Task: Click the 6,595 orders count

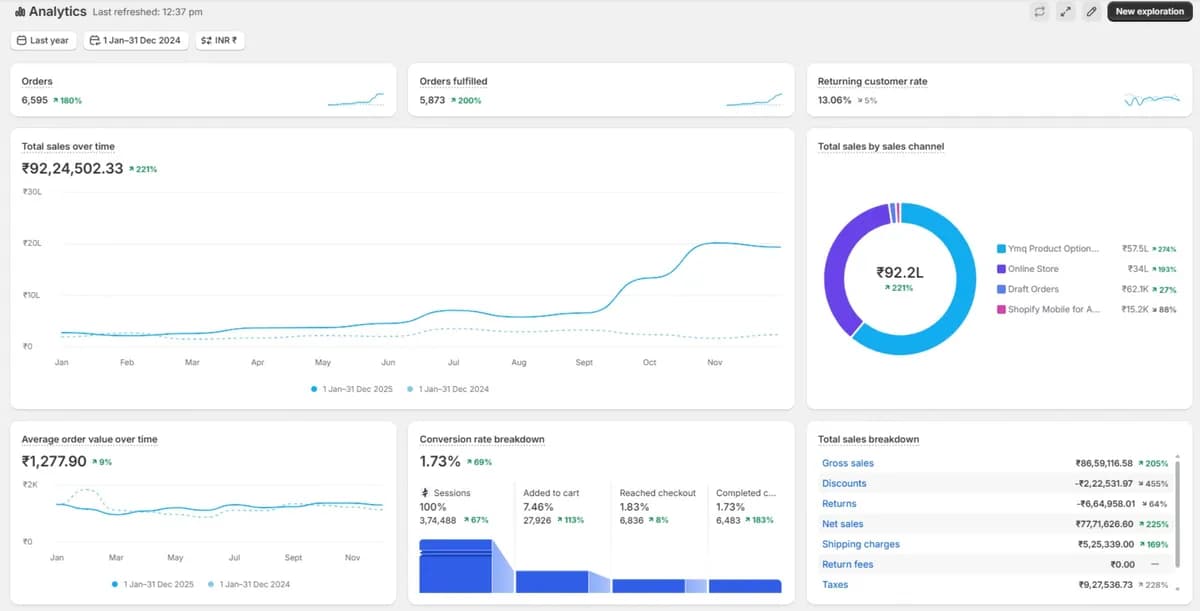Action: coord(35,100)
